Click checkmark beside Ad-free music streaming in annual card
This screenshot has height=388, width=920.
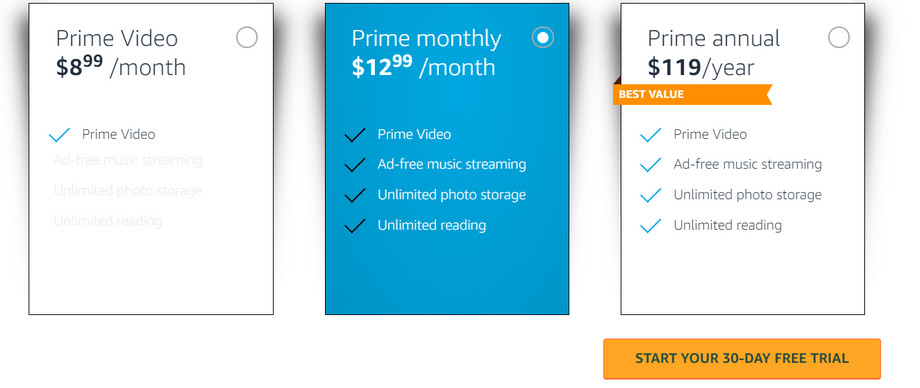[x=651, y=165]
